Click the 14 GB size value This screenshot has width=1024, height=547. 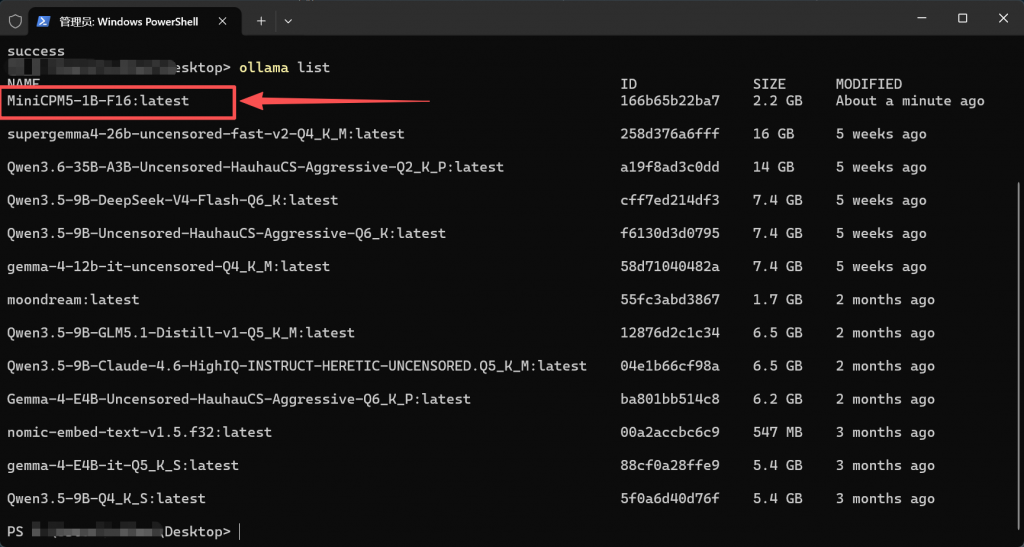tap(774, 167)
